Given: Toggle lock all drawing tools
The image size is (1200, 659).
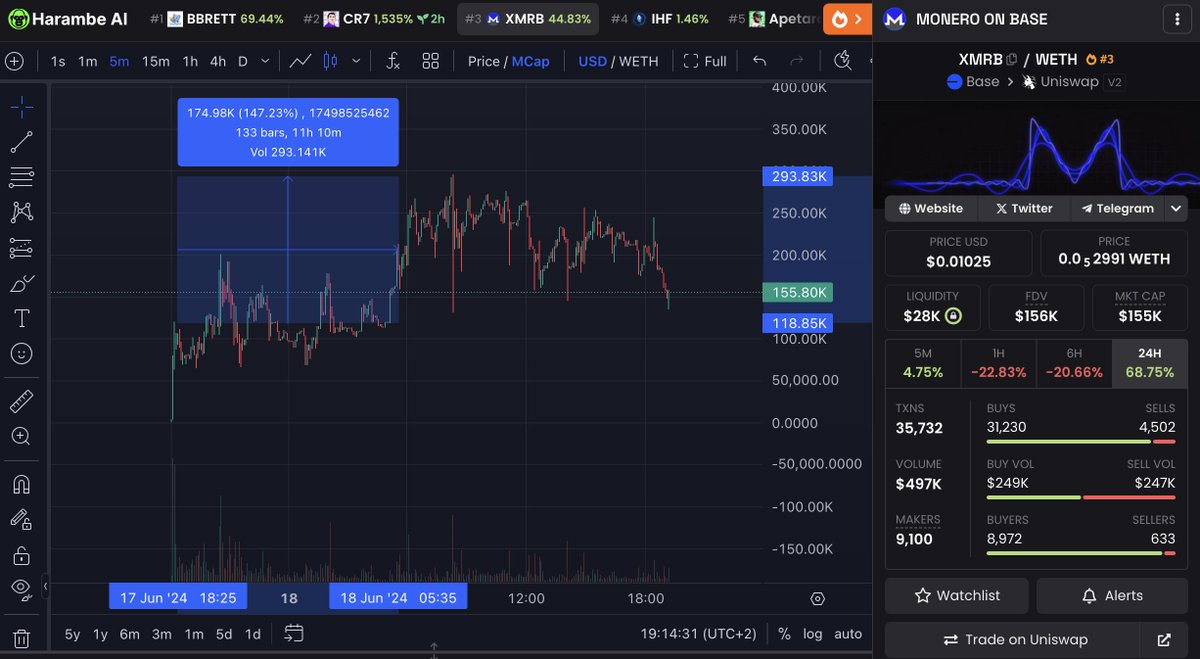Looking at the screenshot, I should click(x=21, y=555).
